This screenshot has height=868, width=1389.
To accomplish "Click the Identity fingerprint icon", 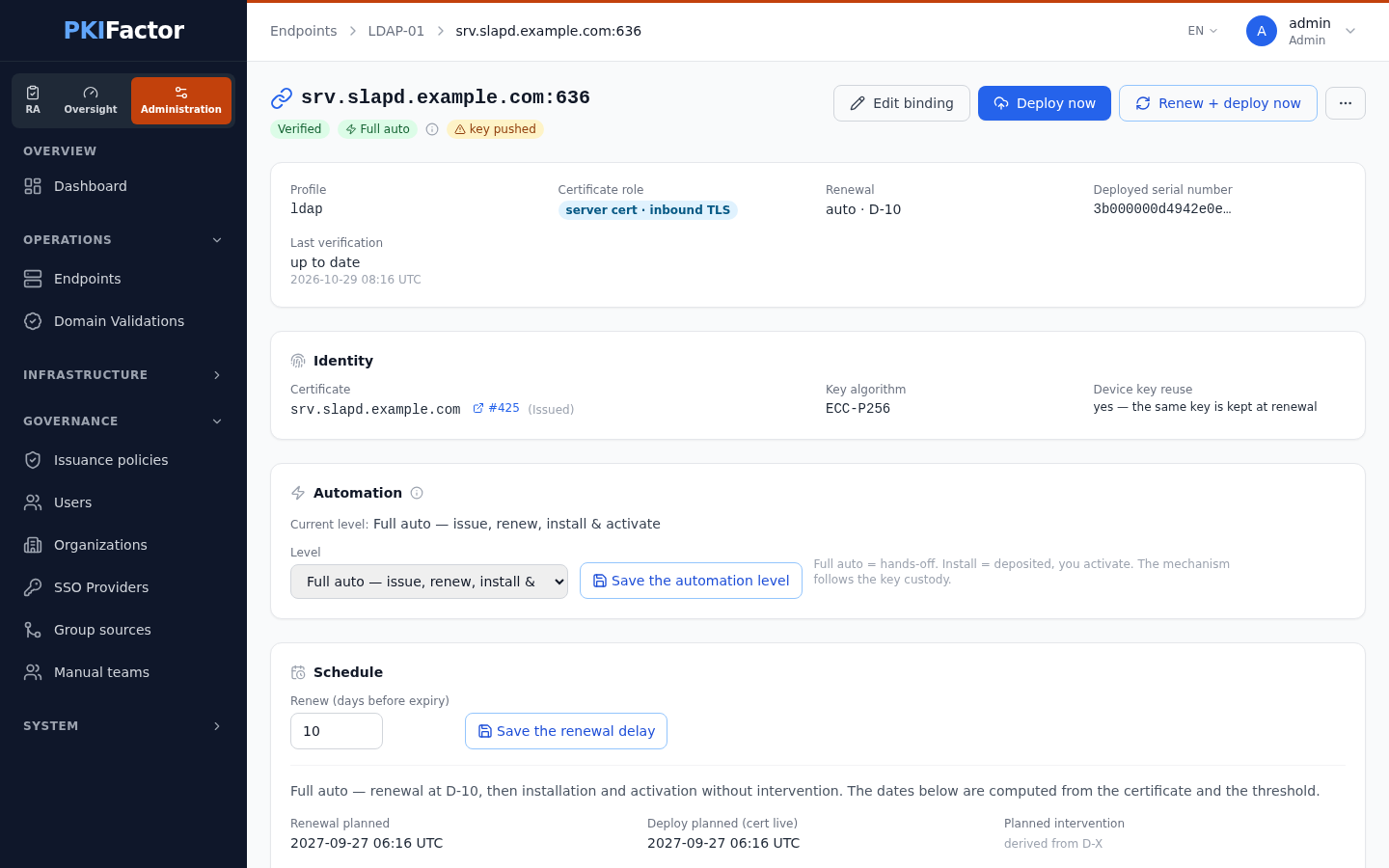I will [298, 361].
